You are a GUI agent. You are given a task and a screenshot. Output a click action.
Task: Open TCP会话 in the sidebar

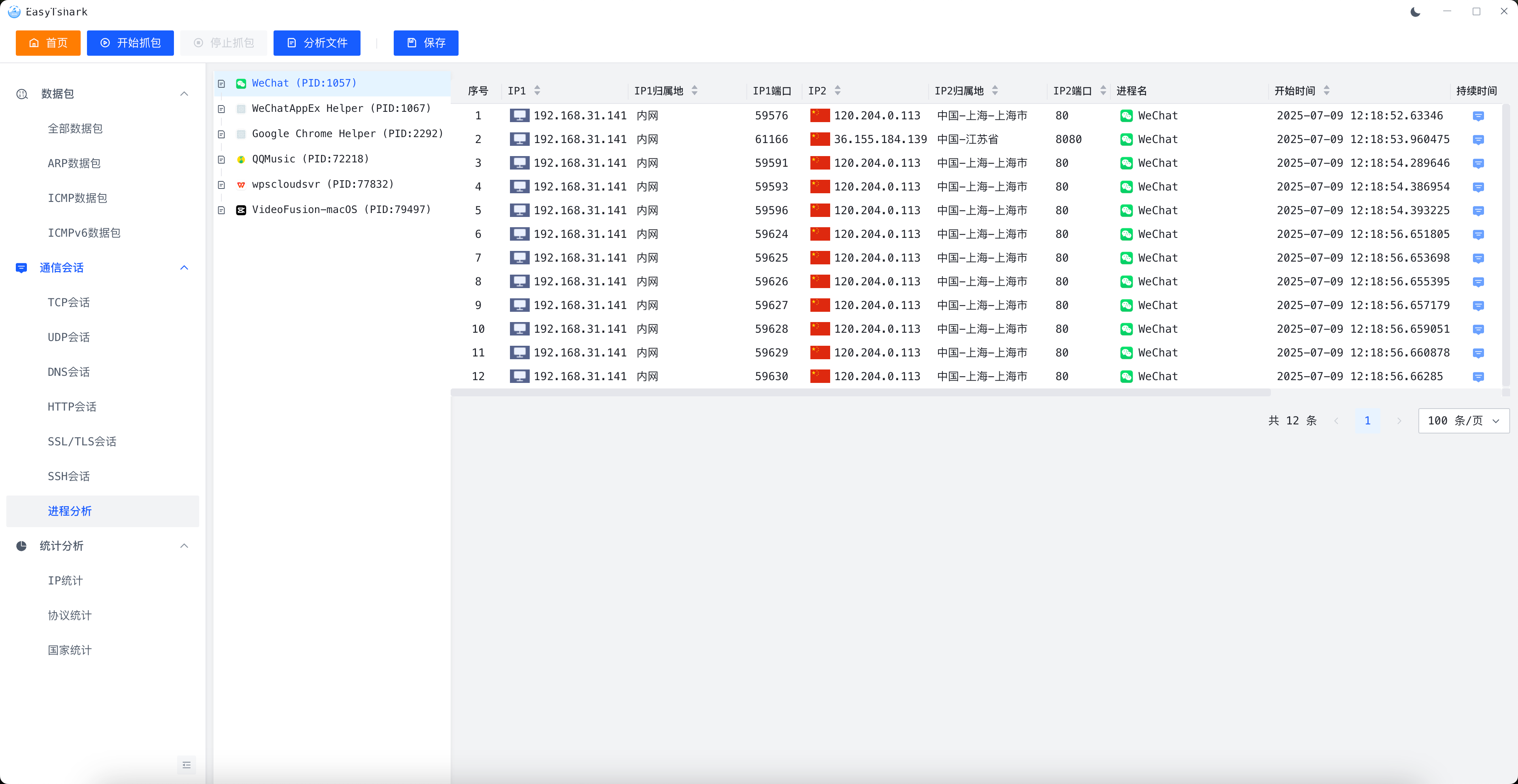pos(69,303)
